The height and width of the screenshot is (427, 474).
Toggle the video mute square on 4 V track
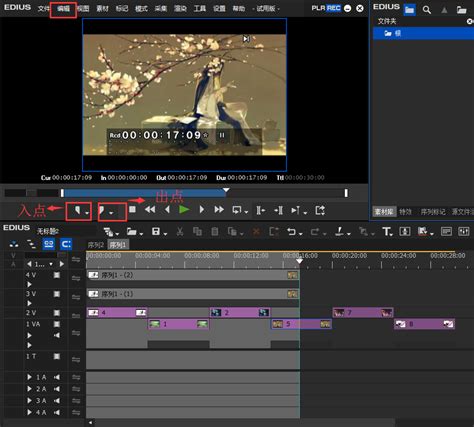pos(57,275)
